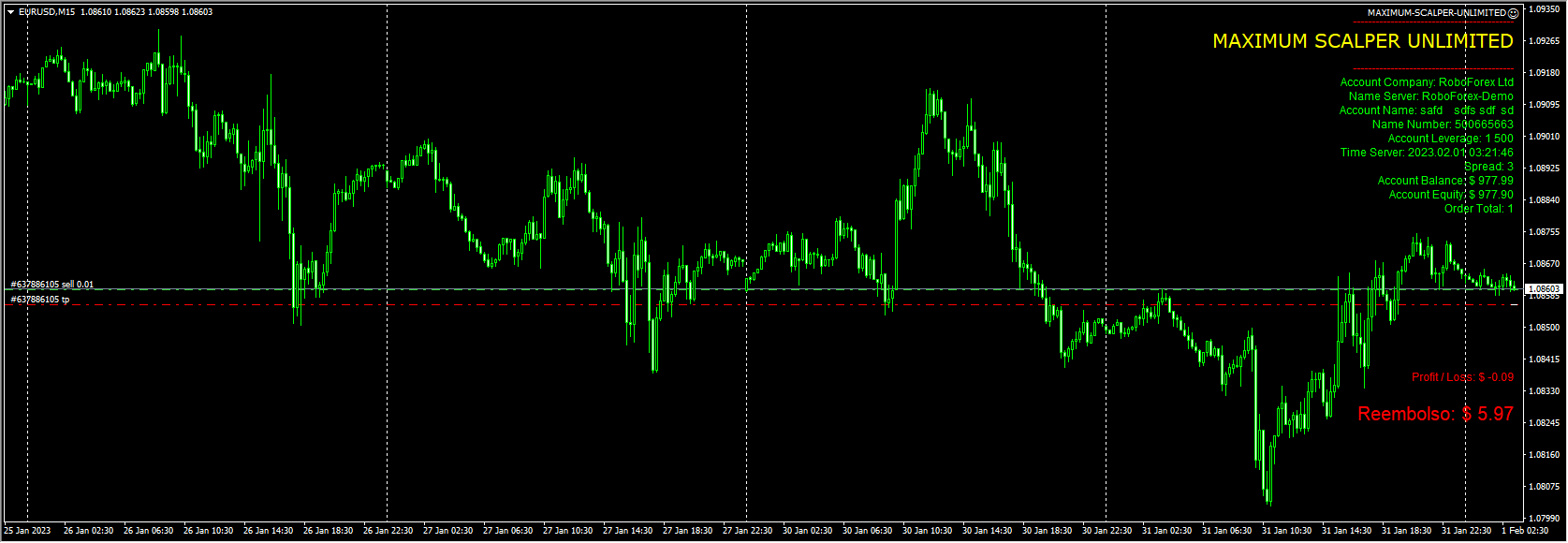Click the 30 Jan 06:30 time axis label

click(x=867, y=531)
